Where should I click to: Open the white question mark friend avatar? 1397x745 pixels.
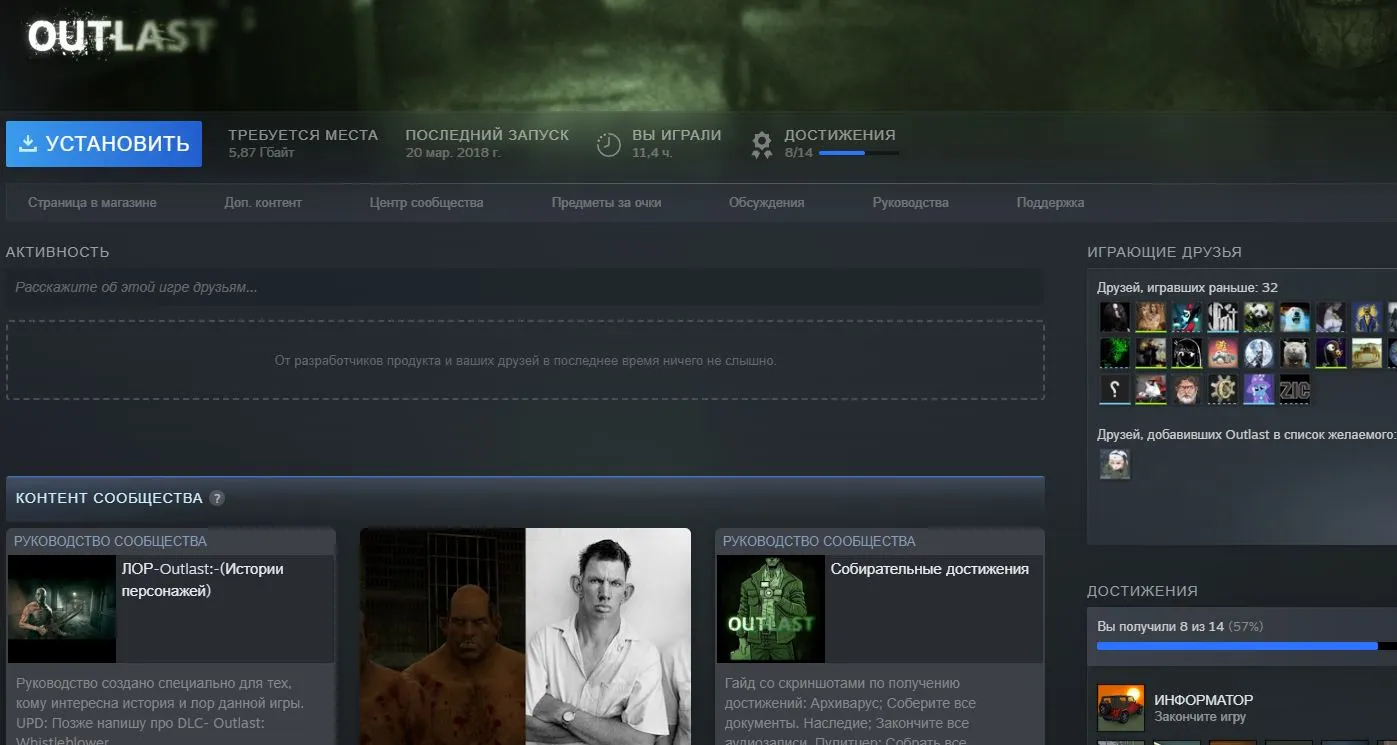1115,389
